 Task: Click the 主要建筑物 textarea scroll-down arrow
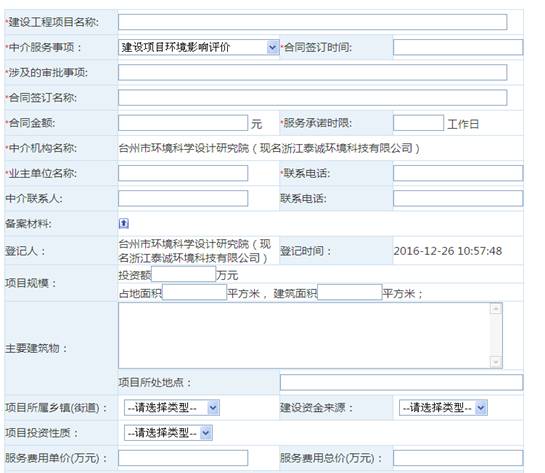point(496,362)
